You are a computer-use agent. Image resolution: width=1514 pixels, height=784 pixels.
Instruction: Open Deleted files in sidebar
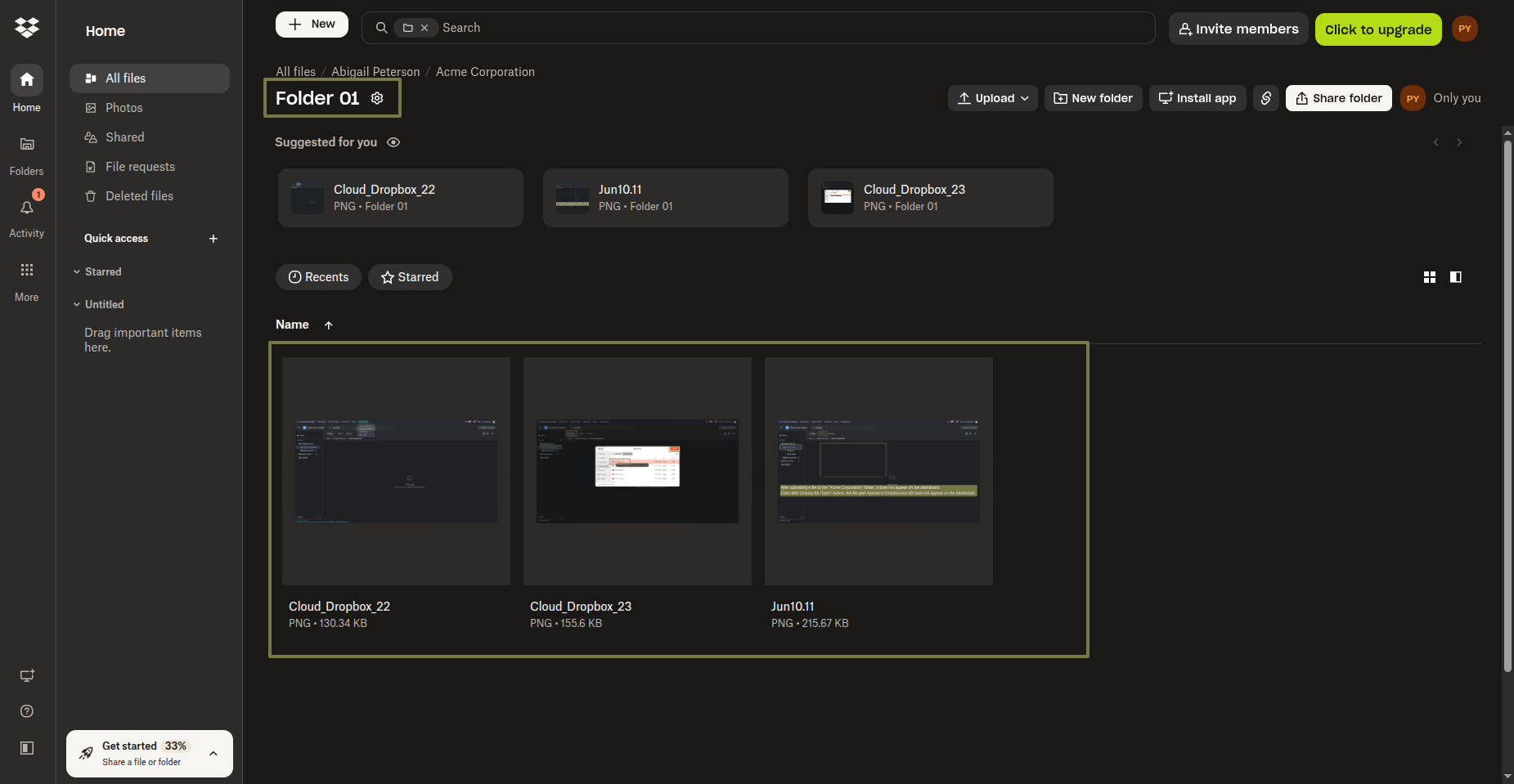click(x=150, y=196)
